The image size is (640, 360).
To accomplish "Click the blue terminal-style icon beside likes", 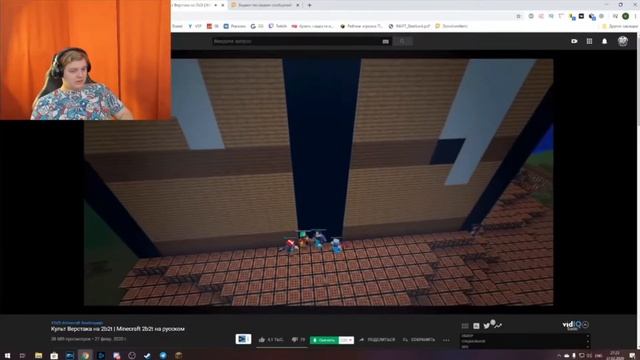I will [x=243, y=339].
